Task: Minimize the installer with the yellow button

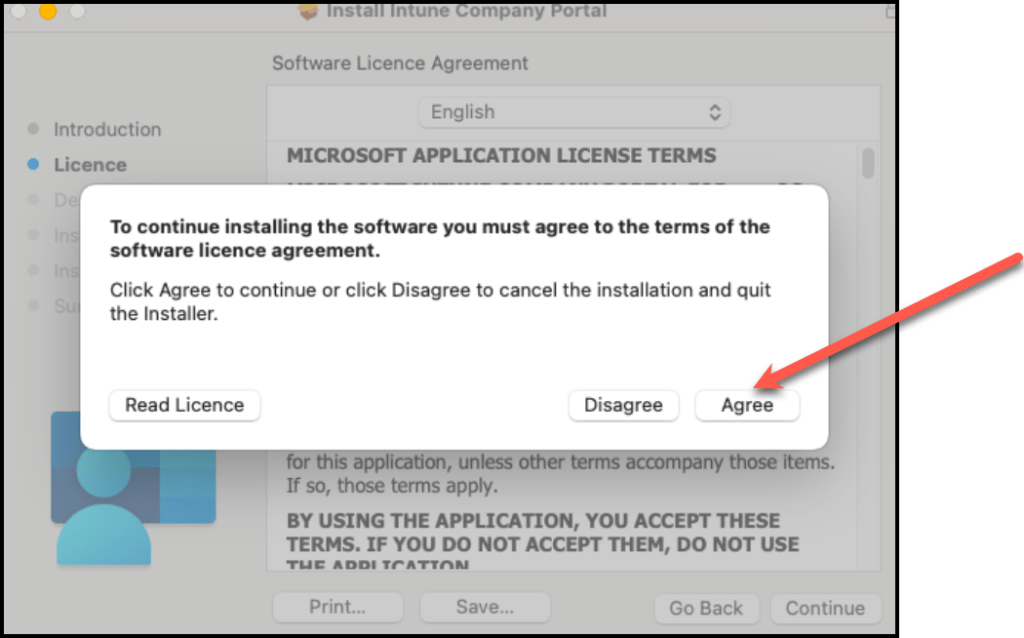Action: 47,11
